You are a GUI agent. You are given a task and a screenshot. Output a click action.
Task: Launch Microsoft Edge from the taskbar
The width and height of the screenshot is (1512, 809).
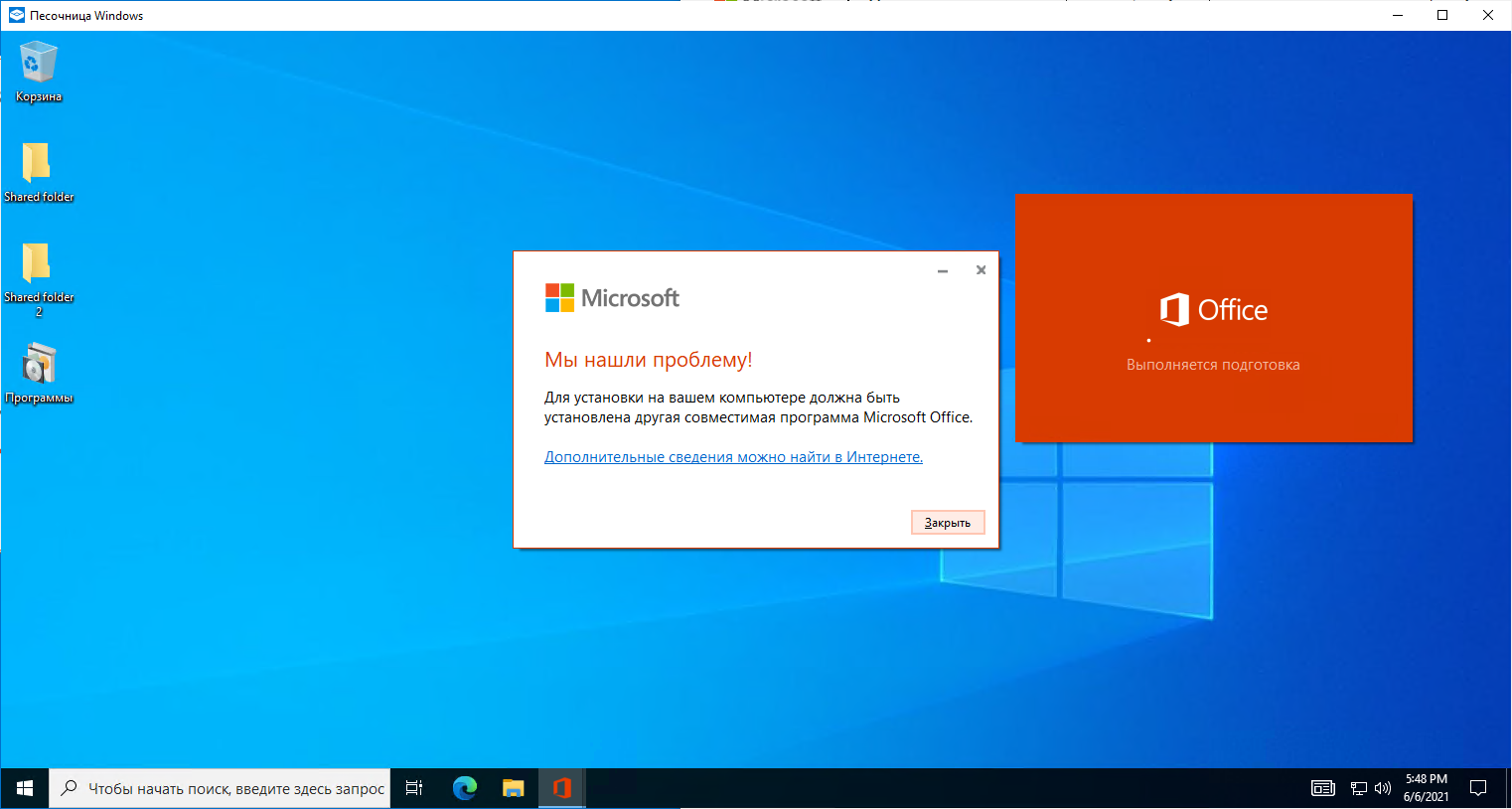(x=464, y=788)
